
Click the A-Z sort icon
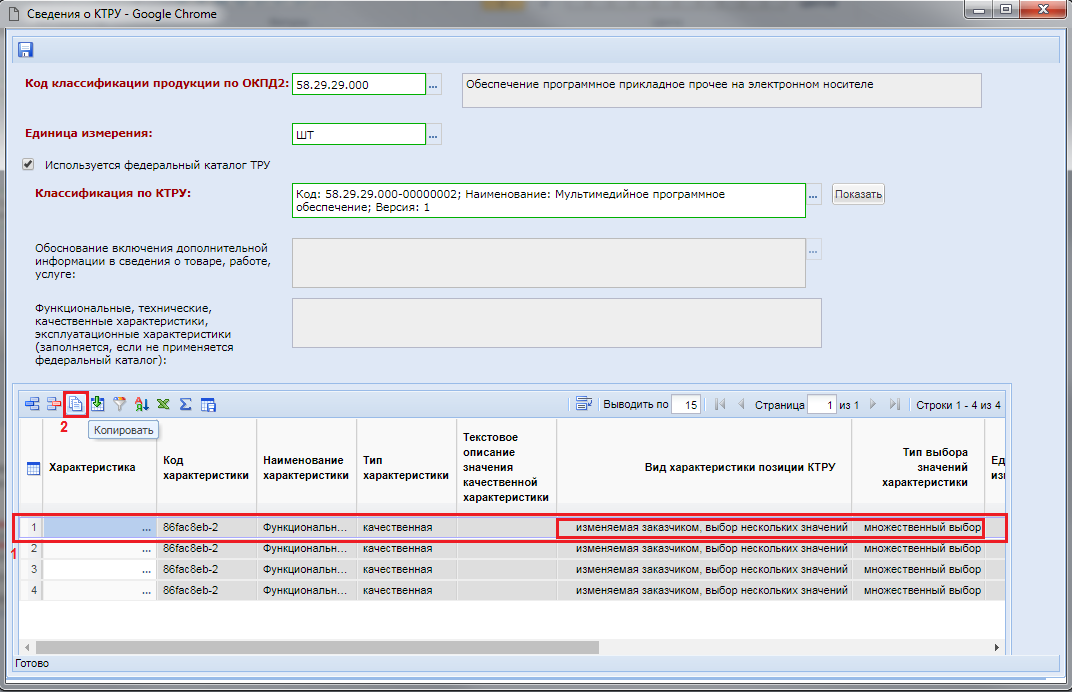[142, 405]
